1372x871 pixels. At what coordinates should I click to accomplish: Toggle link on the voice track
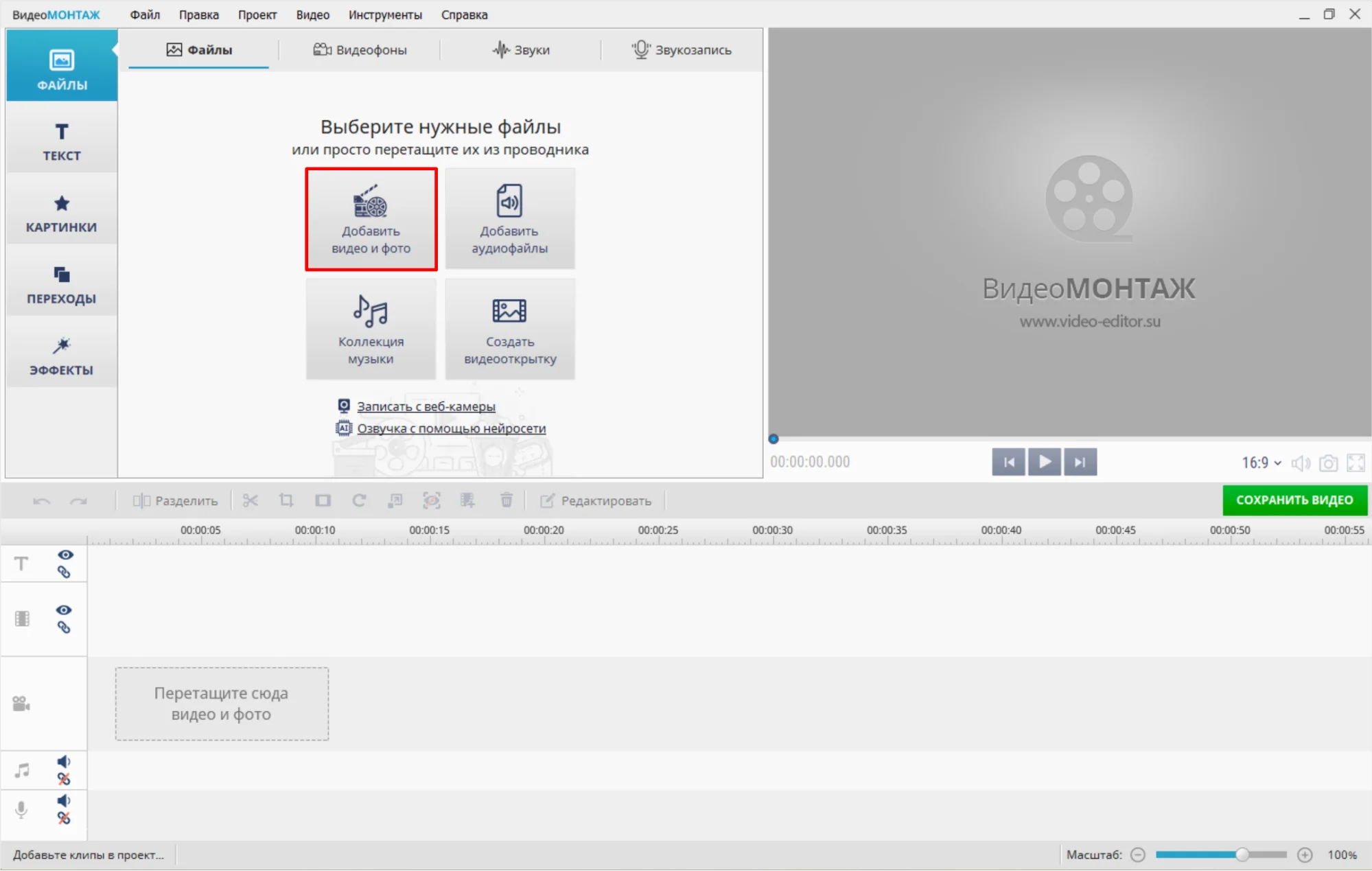[x=64, y=818]
